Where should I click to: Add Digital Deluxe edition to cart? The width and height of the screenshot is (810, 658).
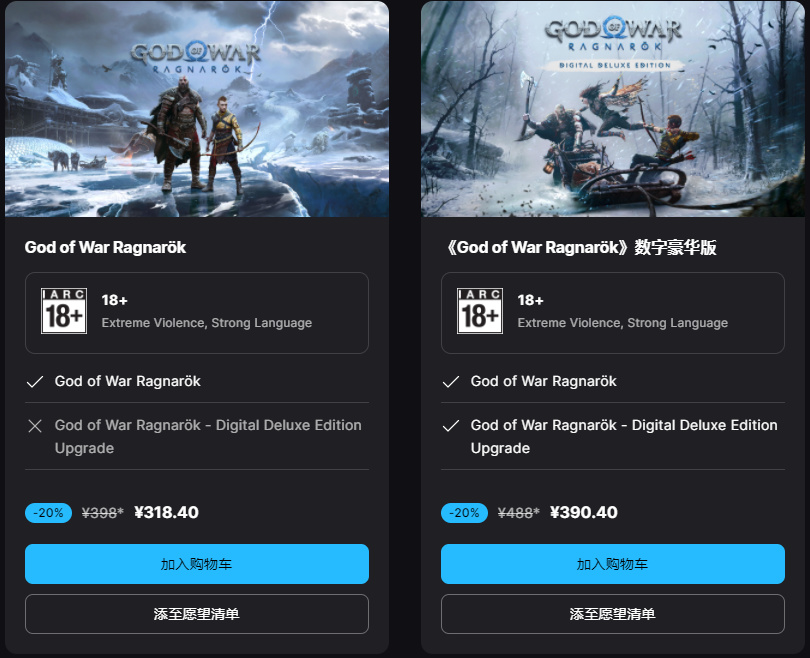click(x=613, y=564)
